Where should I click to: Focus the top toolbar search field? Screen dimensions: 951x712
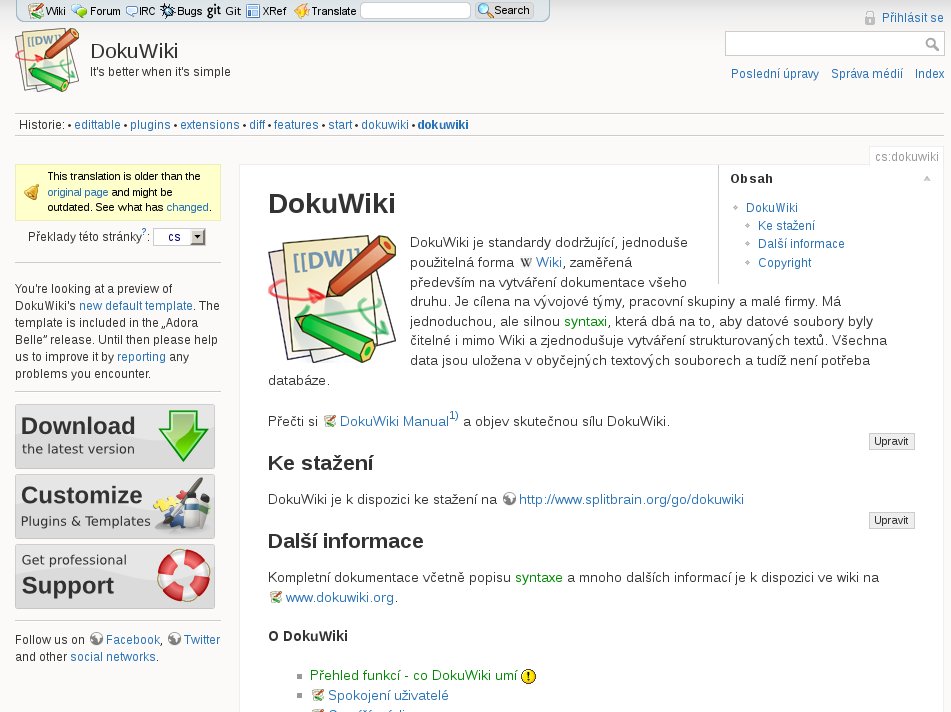click(x=415, y=10)
